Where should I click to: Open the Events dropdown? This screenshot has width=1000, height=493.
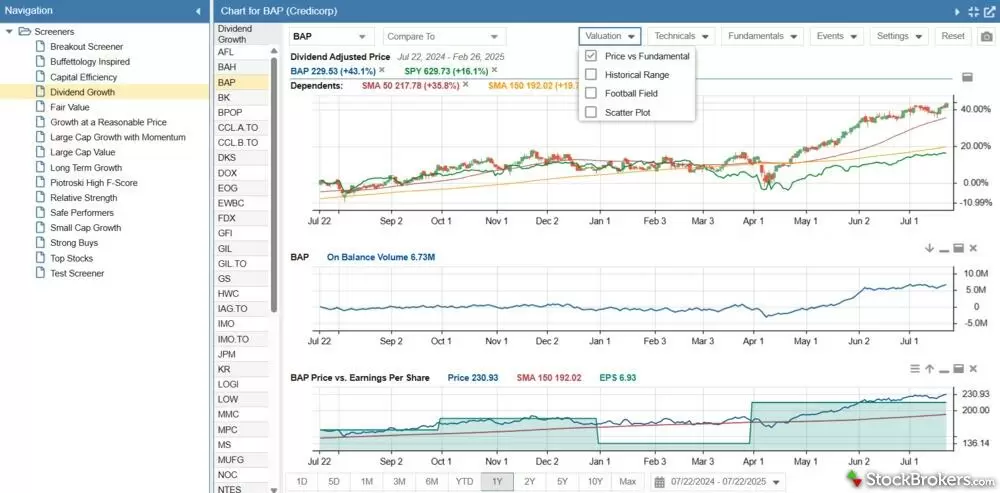point(837,36)
